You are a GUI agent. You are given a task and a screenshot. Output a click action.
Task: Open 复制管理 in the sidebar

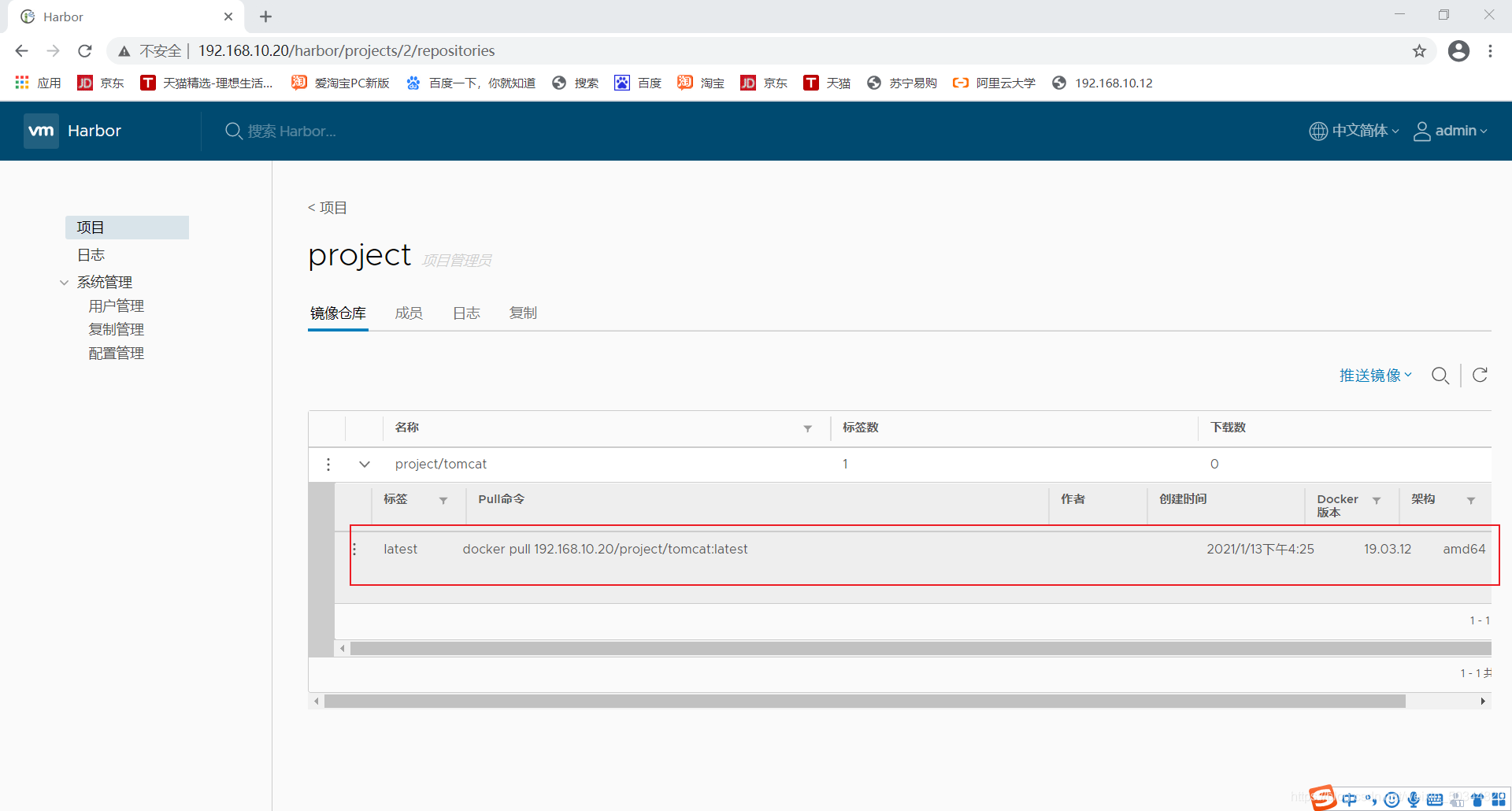pos(116,330)
